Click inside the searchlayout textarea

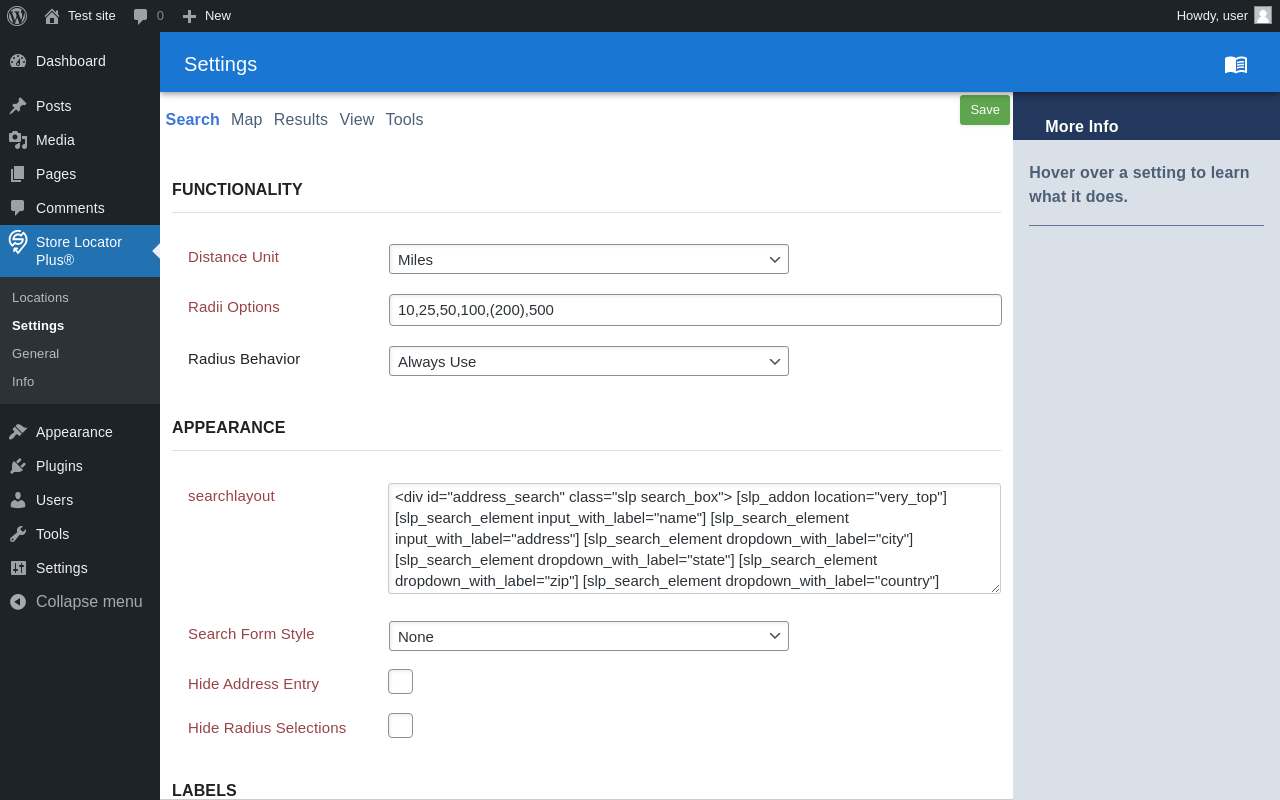coord(694,539)
